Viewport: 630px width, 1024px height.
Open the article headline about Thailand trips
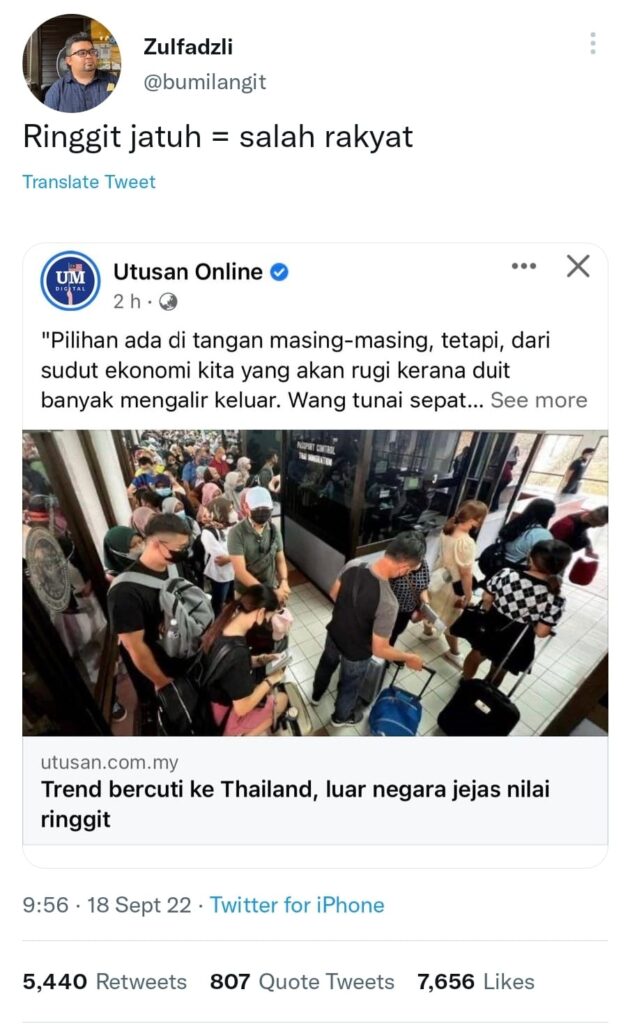295,804
